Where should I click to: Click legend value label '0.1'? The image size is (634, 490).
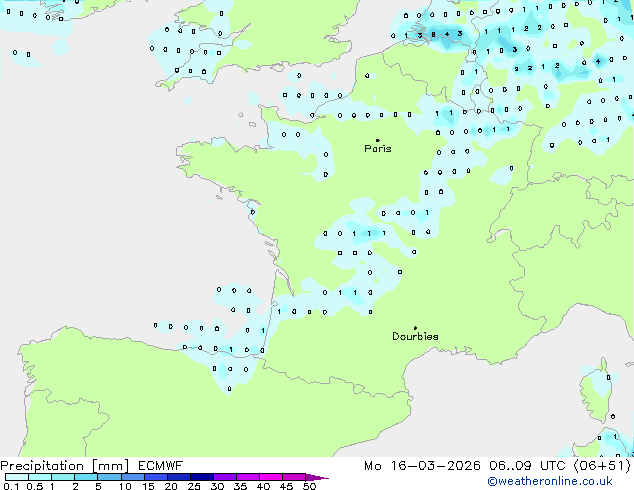coord(11,486)
